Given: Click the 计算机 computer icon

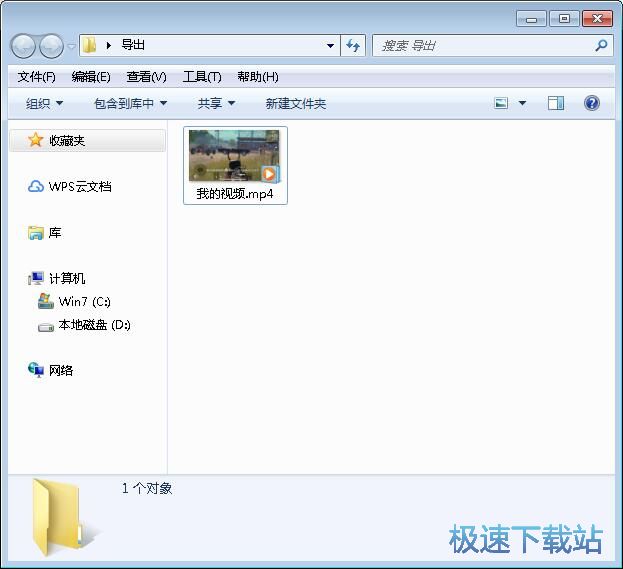Looking at the screenshot, I should tap(36, 278).
